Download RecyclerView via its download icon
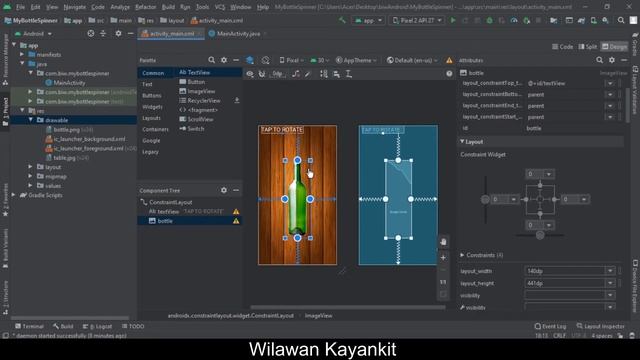 [237, 100]
